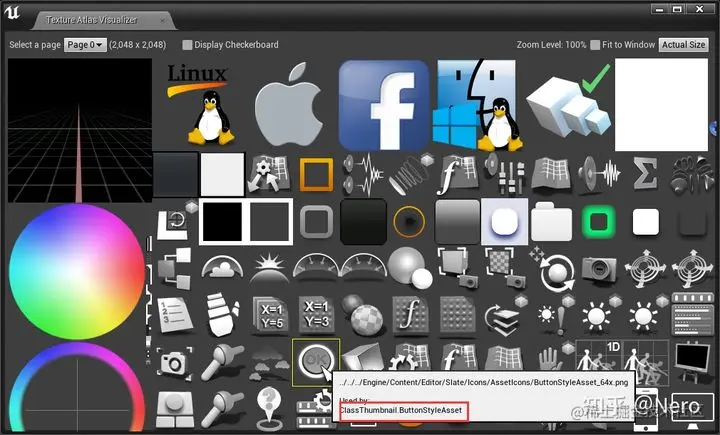720x435 pixels.
Task: Click the orange square outline icon
Action: pos(316,175)
